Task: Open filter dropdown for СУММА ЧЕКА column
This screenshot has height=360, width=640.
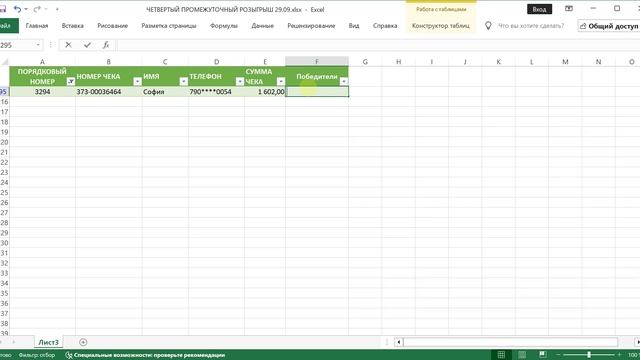Action: [x=280, y=81]
